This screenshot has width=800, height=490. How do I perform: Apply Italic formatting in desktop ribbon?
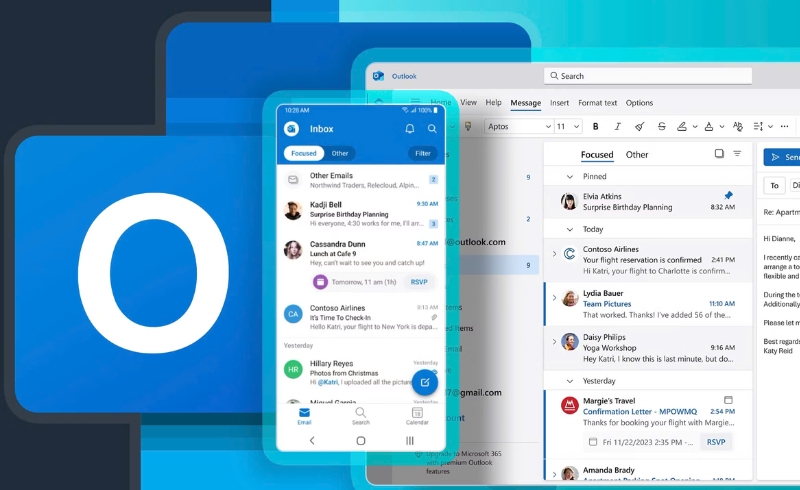tap(617, 127)
